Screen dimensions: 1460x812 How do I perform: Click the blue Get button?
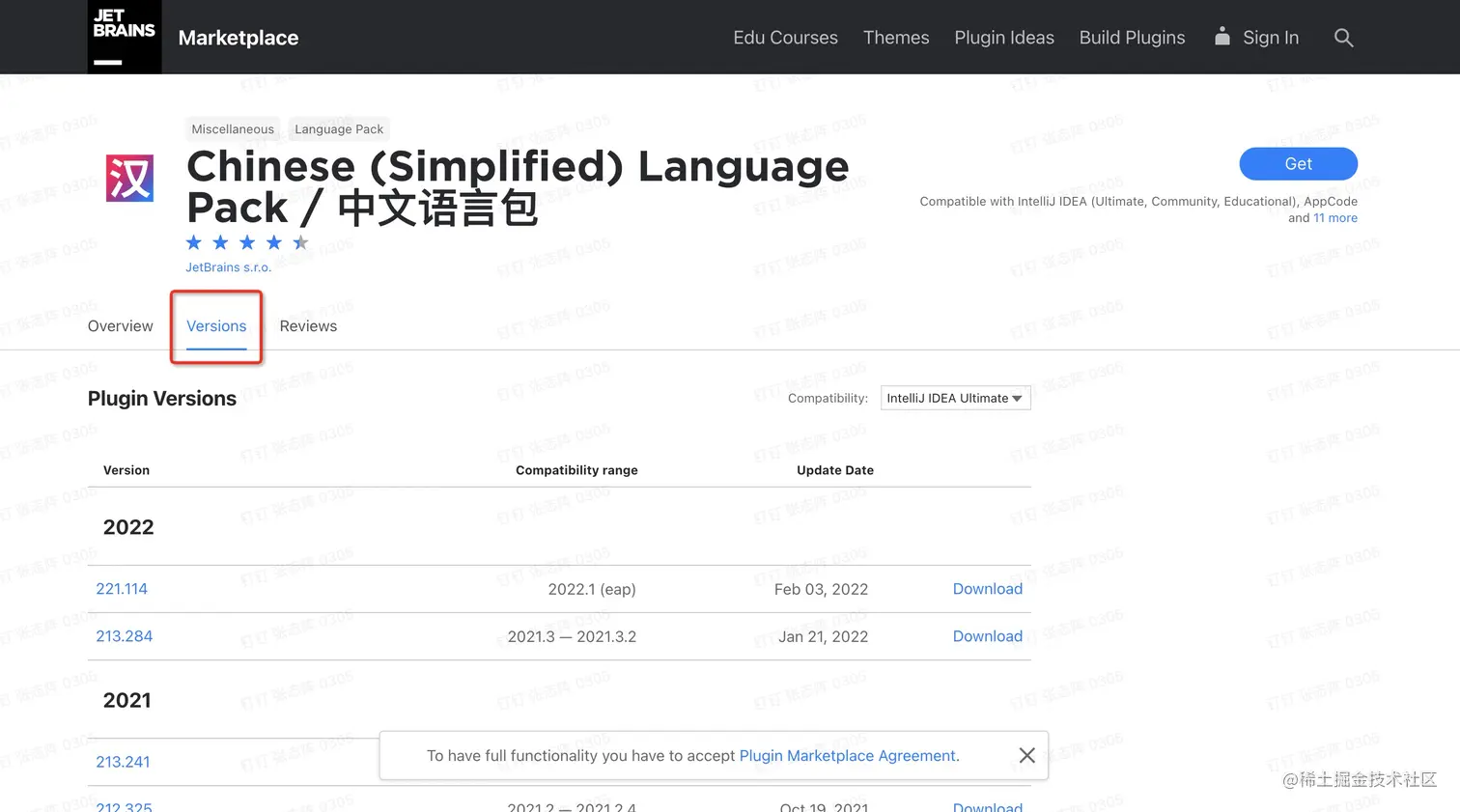(1298, 164)
